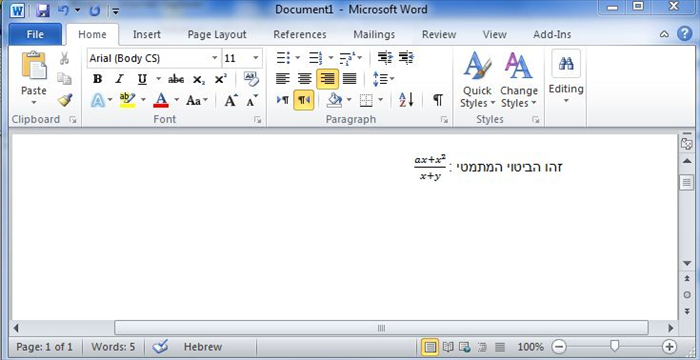Open the Quick Styles gallery

coord(478,80)
